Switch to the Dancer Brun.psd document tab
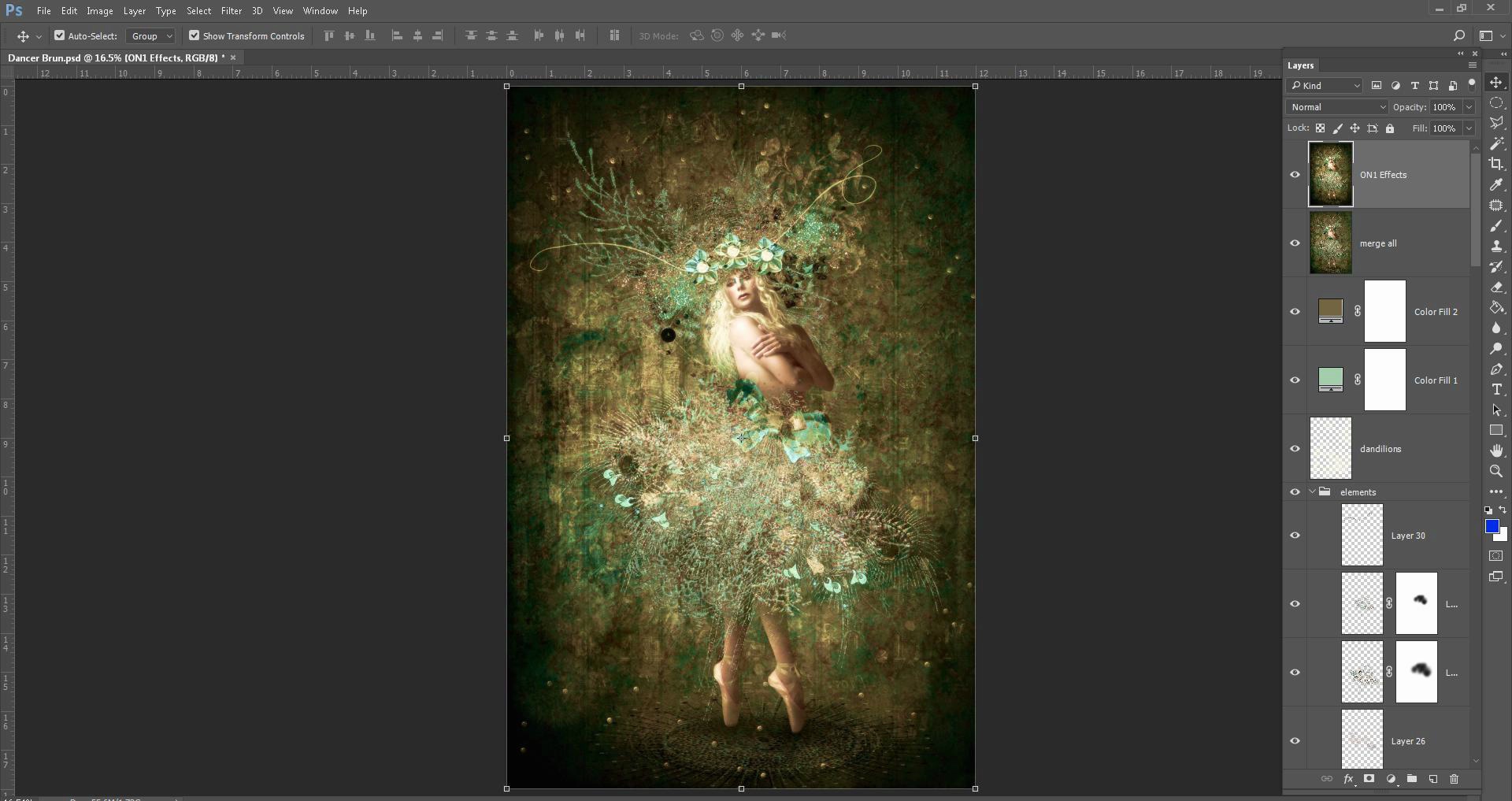This screenshot has height=801, width=1512. 116,57
